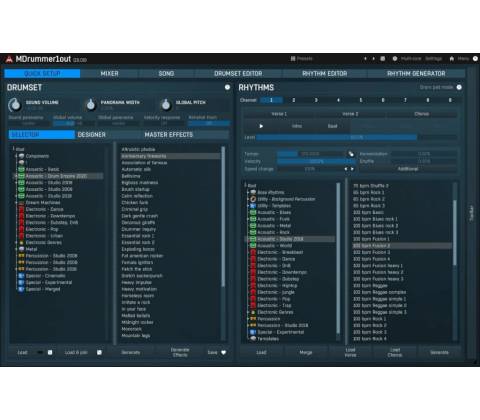Expand the Acoustic - Blues rhythm folder
The width and height of the screenshot is (480, 420).
point(248,212)
